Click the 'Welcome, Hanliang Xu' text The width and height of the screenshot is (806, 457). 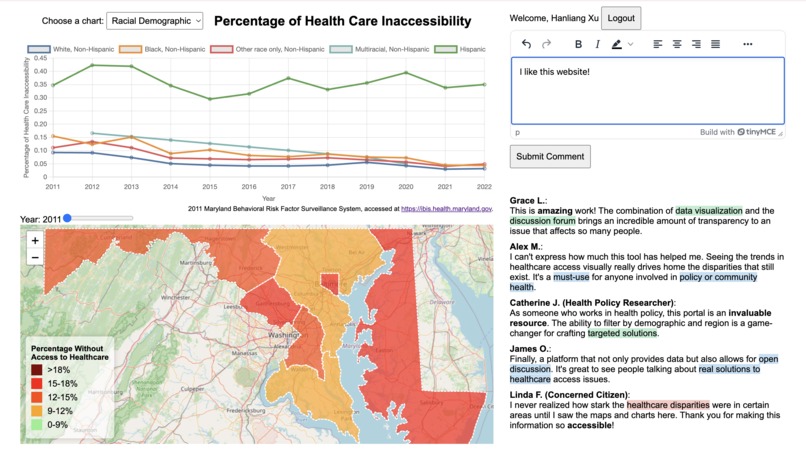[x=554, y=18]
